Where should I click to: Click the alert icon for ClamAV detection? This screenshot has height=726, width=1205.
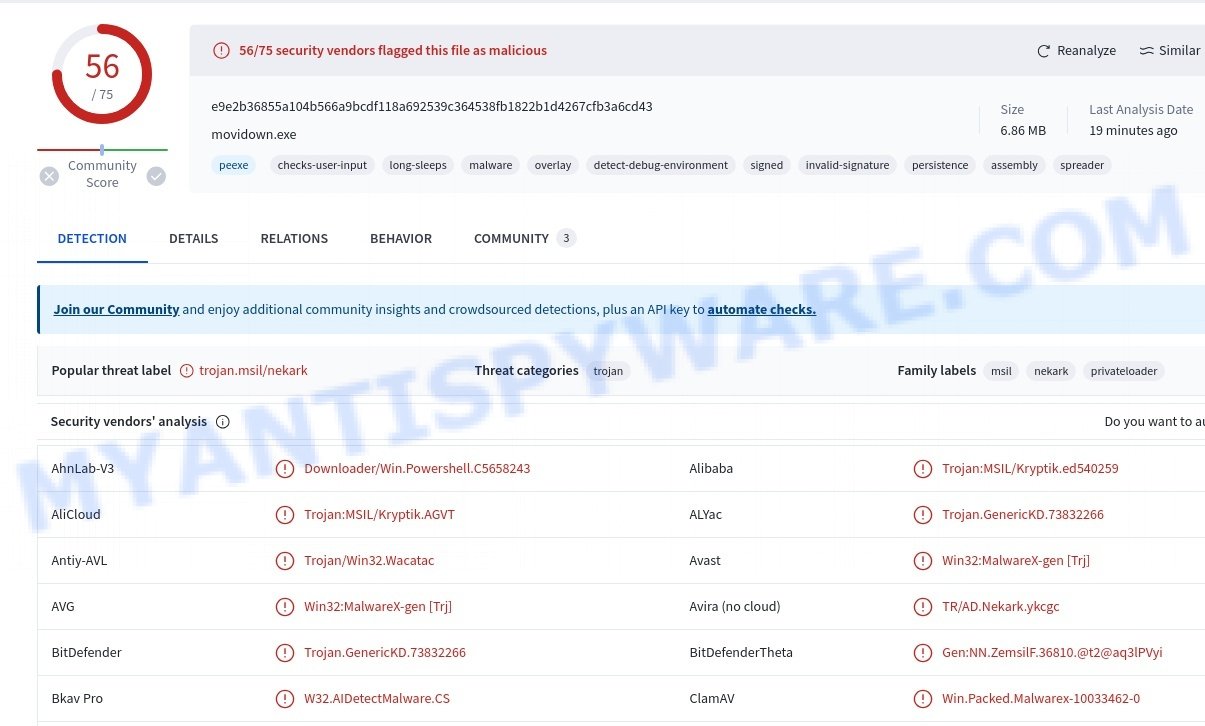tap(923, 699)
